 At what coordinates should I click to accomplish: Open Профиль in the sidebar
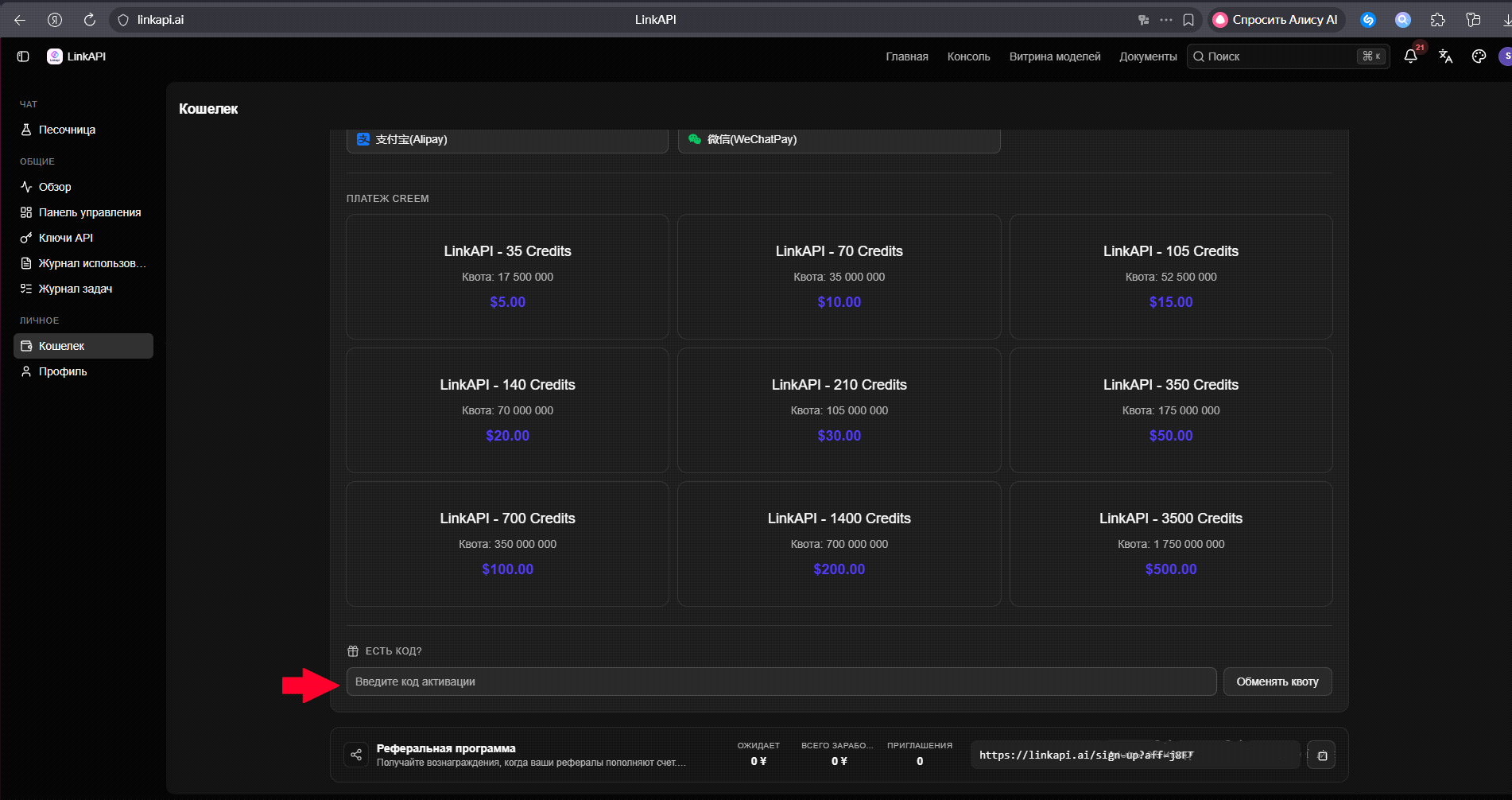83,371
